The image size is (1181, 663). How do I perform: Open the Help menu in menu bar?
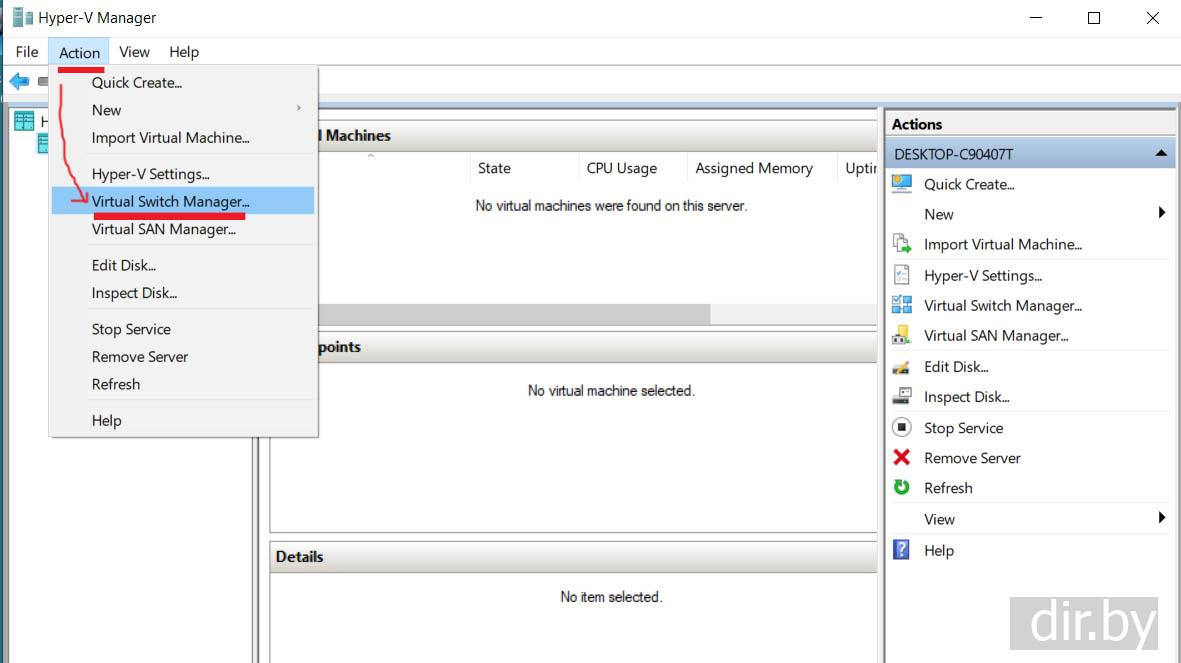184,52
